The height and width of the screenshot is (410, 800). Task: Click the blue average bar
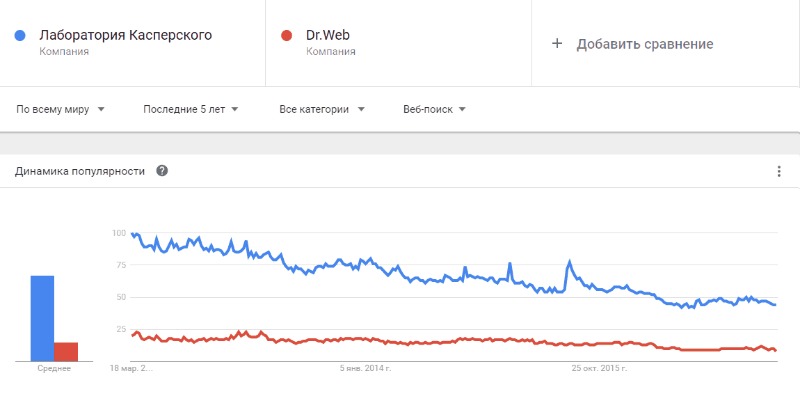pyautogui.click(x=42, y=319)
